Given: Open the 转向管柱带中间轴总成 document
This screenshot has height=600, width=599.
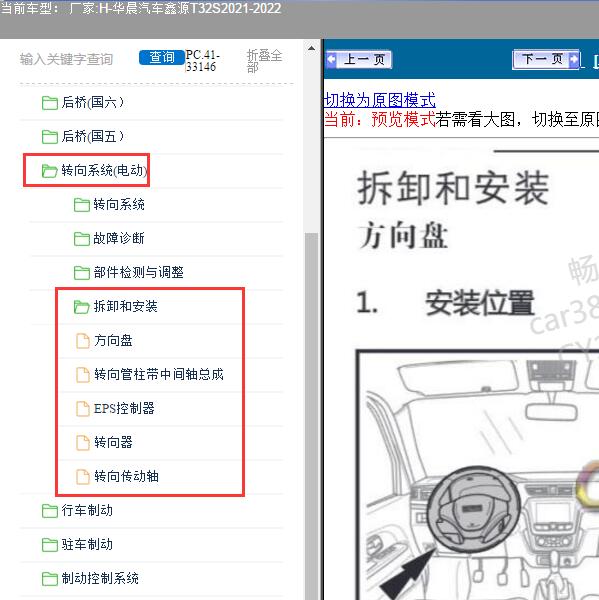Looking at the screenshot, I should [x=159, y=375].
